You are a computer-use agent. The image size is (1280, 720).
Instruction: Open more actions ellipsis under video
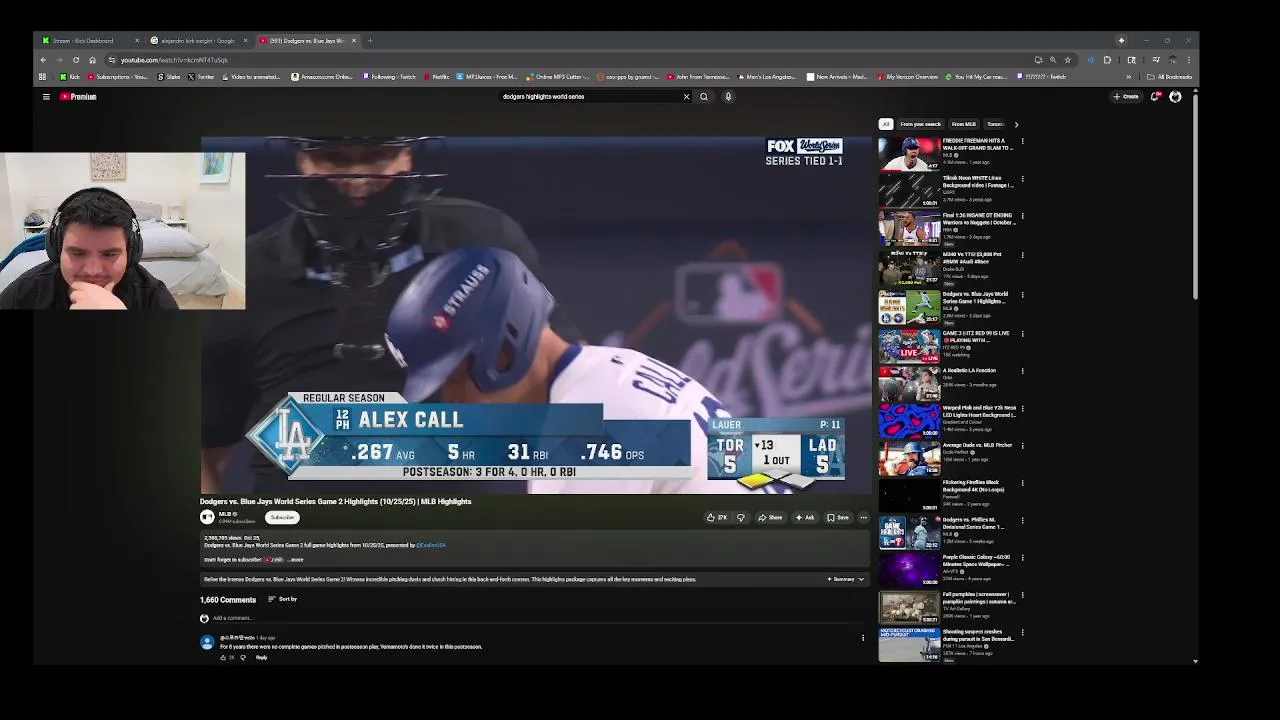863,518
